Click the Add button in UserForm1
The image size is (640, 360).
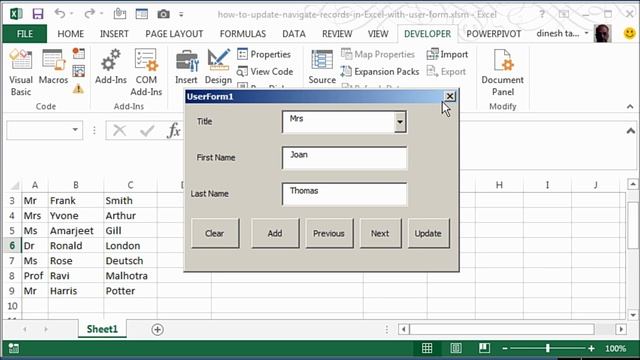coord(275,233)
